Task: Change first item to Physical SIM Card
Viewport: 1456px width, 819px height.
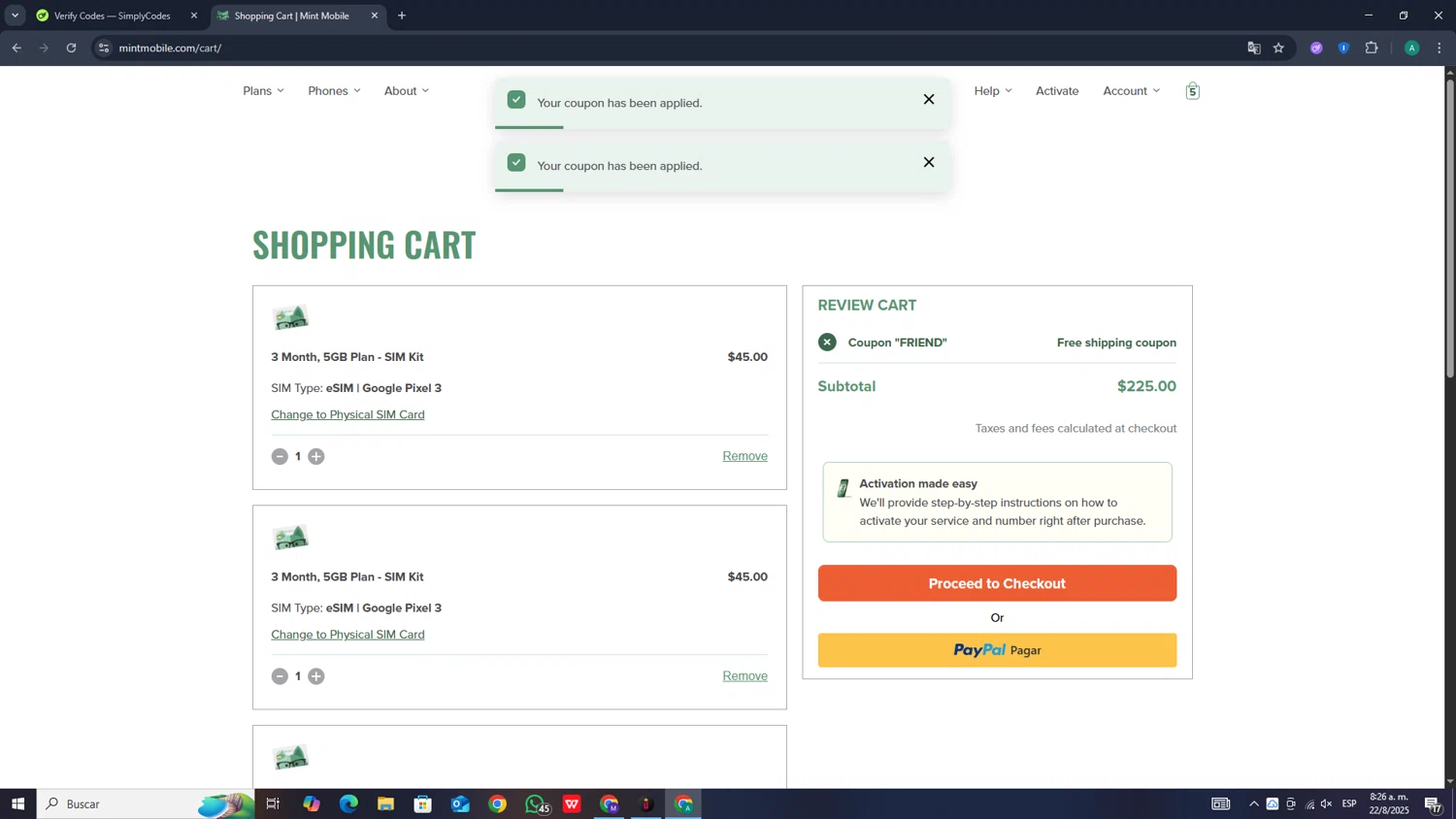Action: [347, 414]
